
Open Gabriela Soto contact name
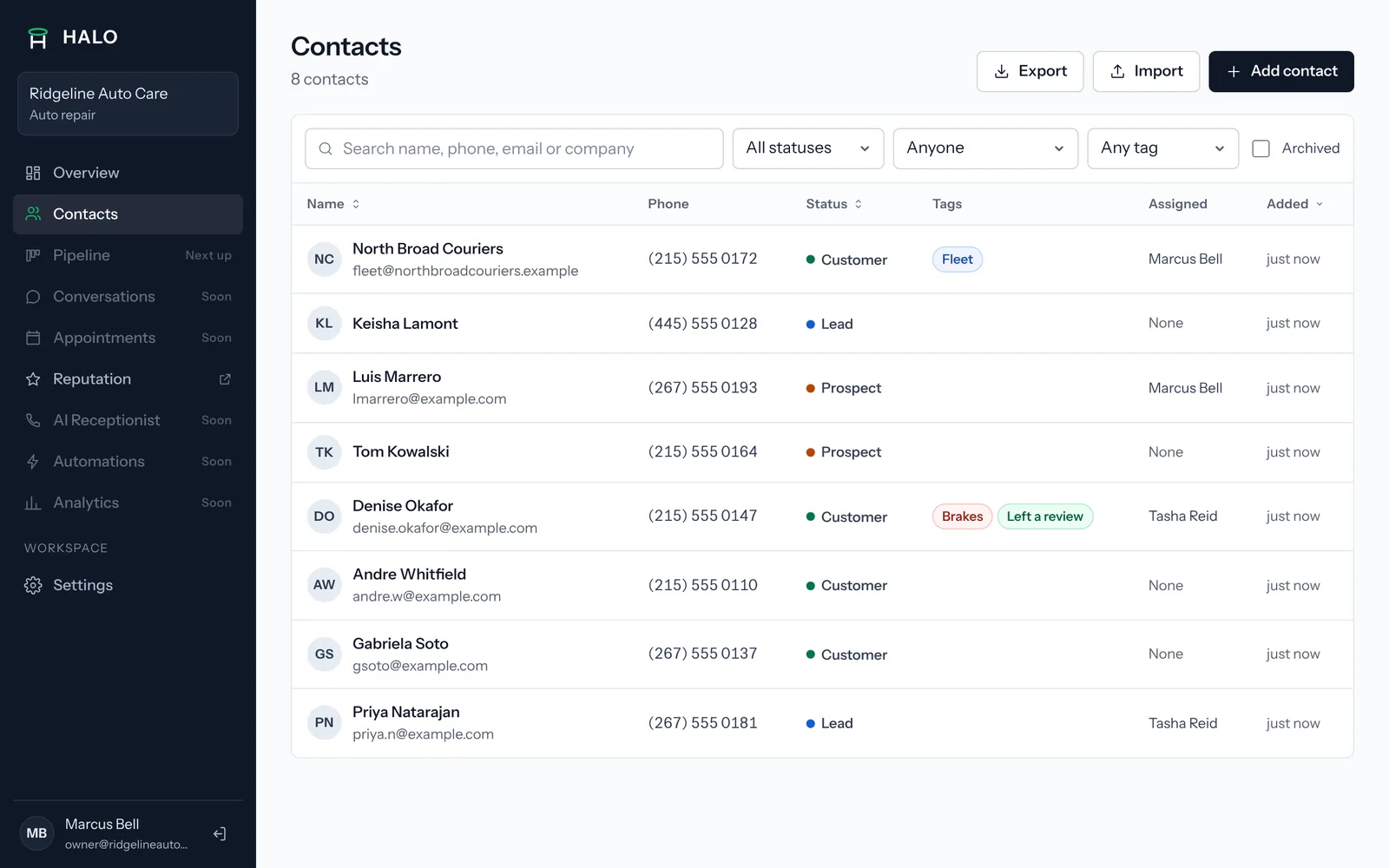[x=400, y=643]
